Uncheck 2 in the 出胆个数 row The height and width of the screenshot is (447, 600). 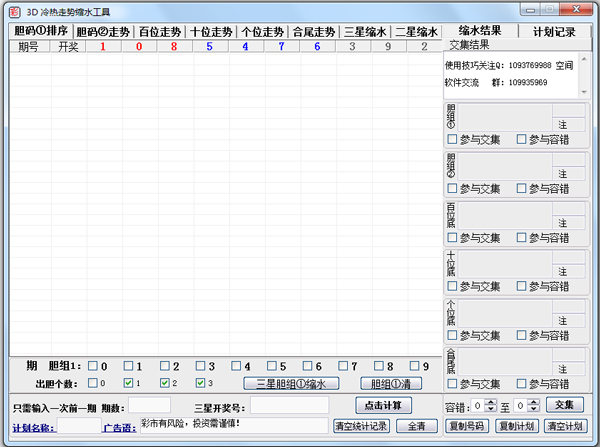[x=164, y=383]
